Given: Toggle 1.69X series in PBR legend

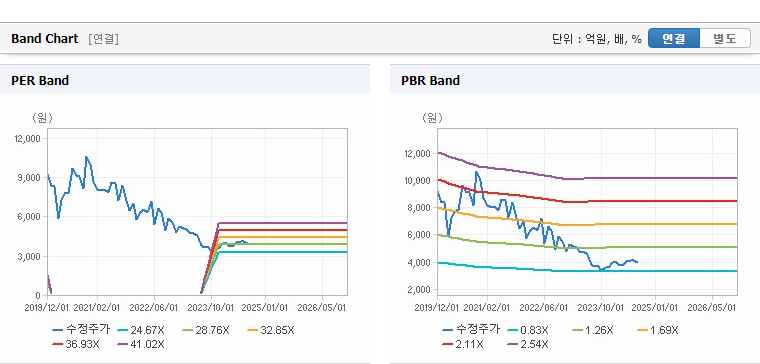Looking at the screenshot, I should [x=658, y=330].
